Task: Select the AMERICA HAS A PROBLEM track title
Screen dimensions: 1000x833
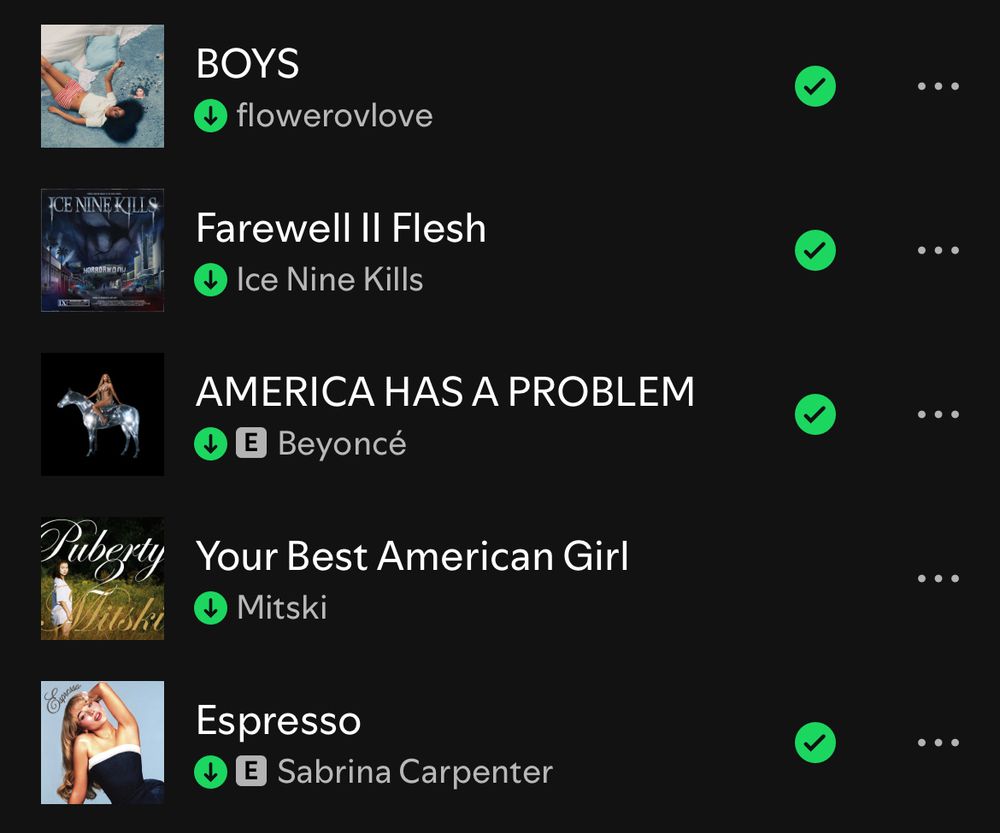Action: coord(445,392)
